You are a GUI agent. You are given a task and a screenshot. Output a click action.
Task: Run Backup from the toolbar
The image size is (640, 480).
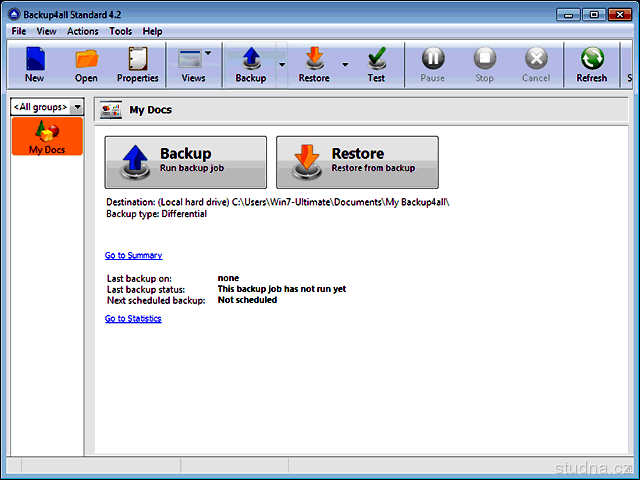250,63
